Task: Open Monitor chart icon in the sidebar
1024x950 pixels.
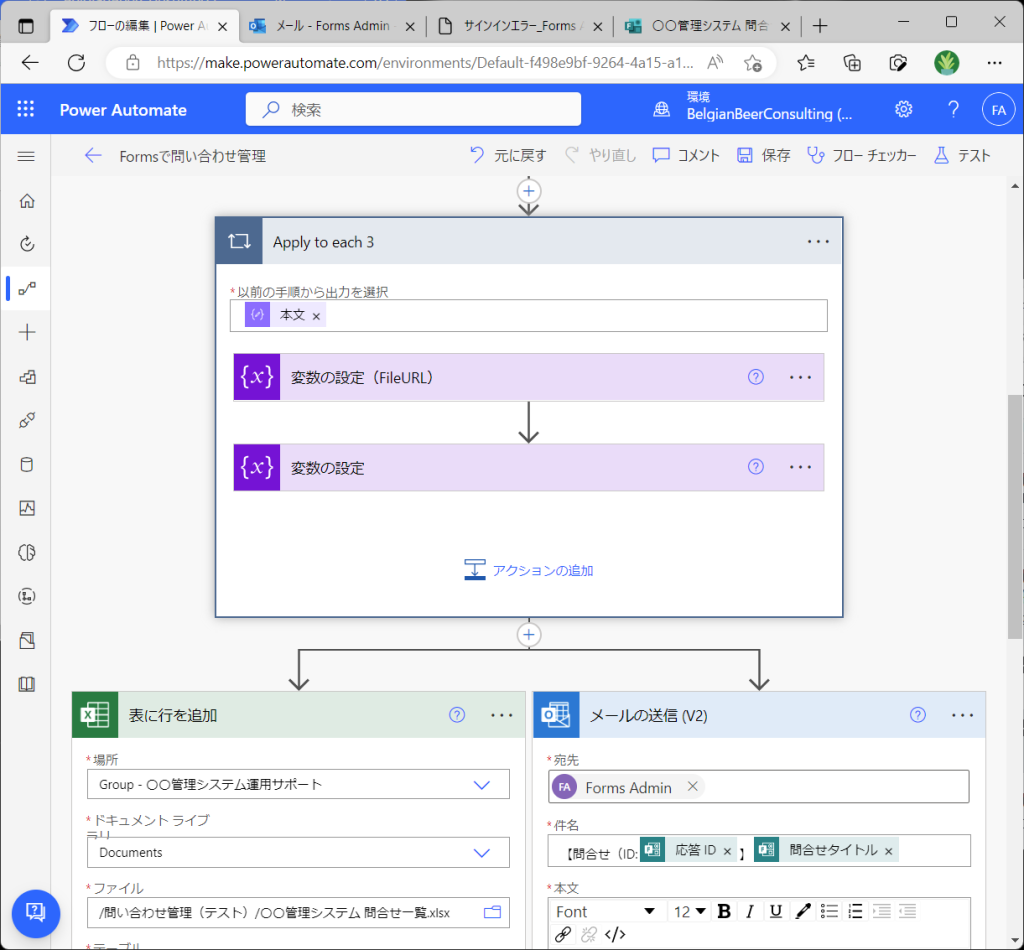Action: (x=27, y=508)
